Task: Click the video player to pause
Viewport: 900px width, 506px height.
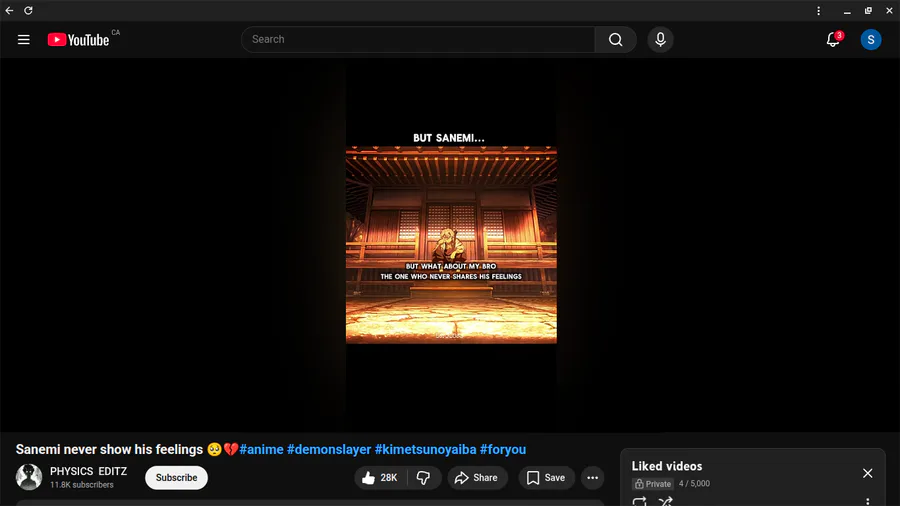Action: pos(451,245)
